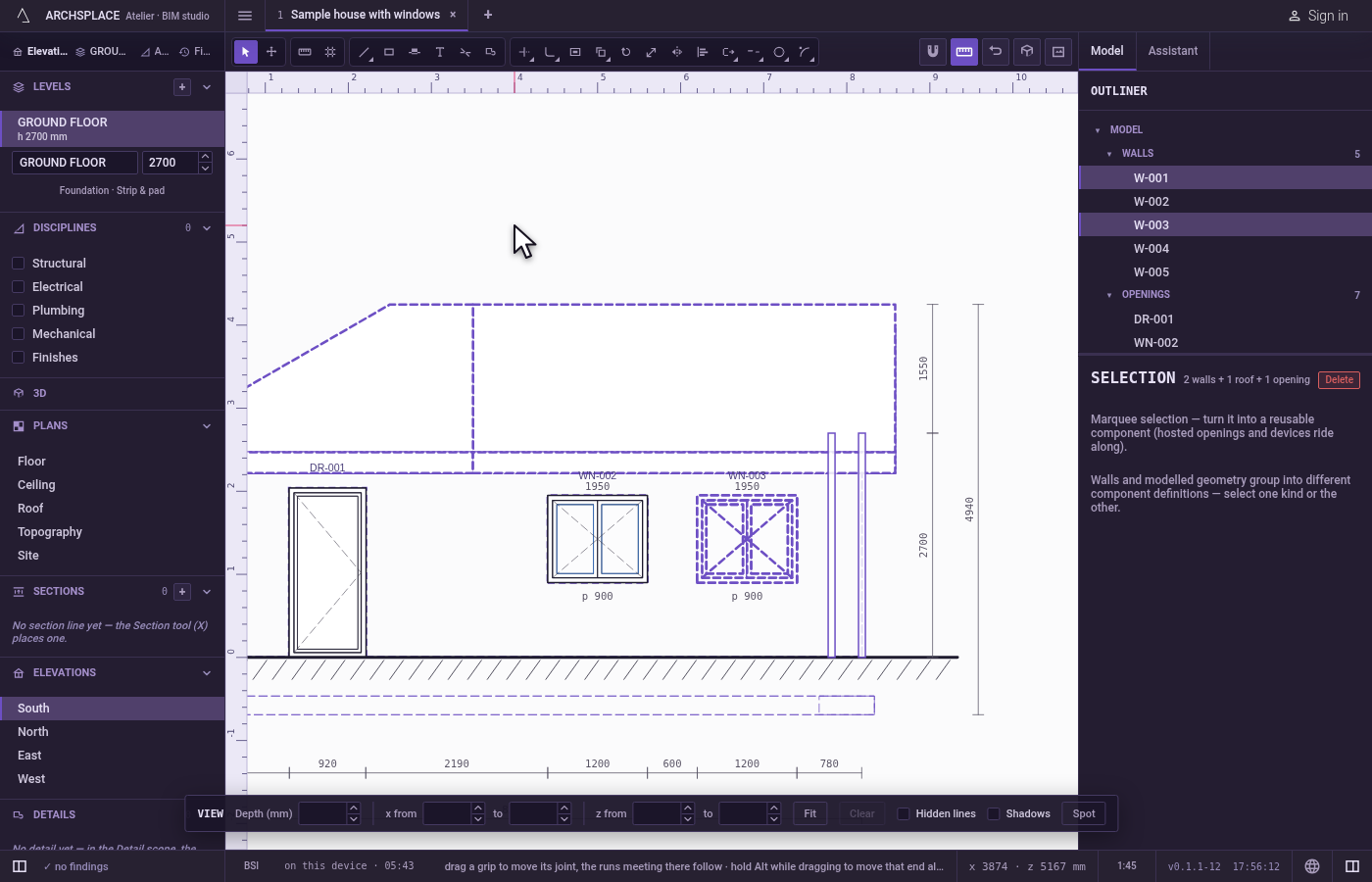Collapse the WALLS tree group
1372x882 pixels.
point(1109,154)
